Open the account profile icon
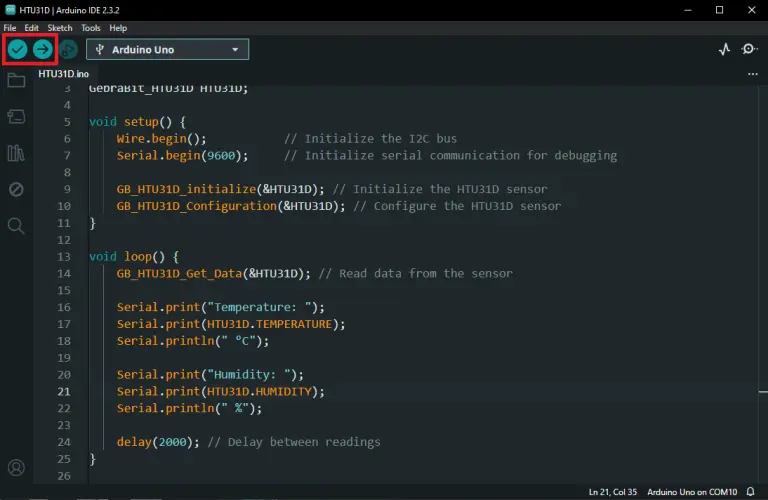This screenshot has width=768, height=500. 16,468
